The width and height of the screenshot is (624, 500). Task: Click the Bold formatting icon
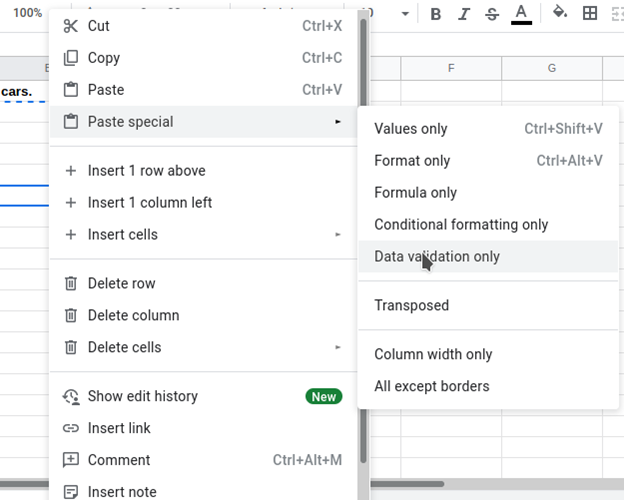pos(436,14)
